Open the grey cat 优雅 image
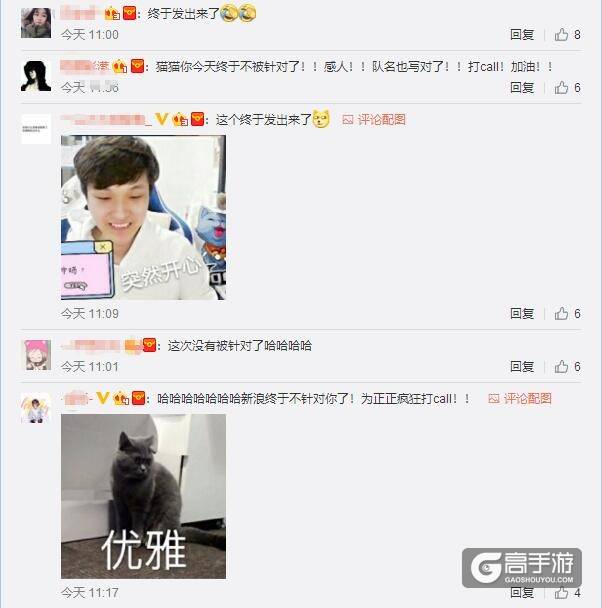This screenshot has width=602, height=608. (143, 496)
